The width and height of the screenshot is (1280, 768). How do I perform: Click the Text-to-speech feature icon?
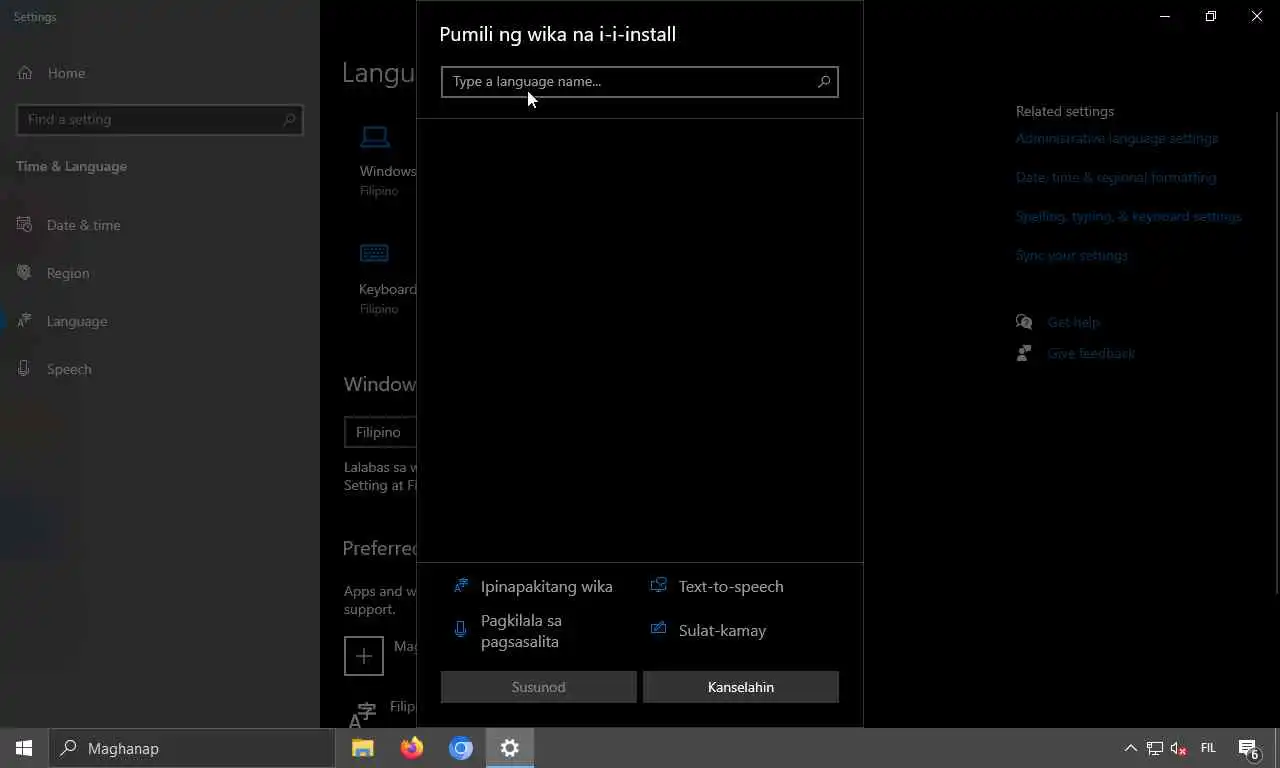tap(658, 586)
